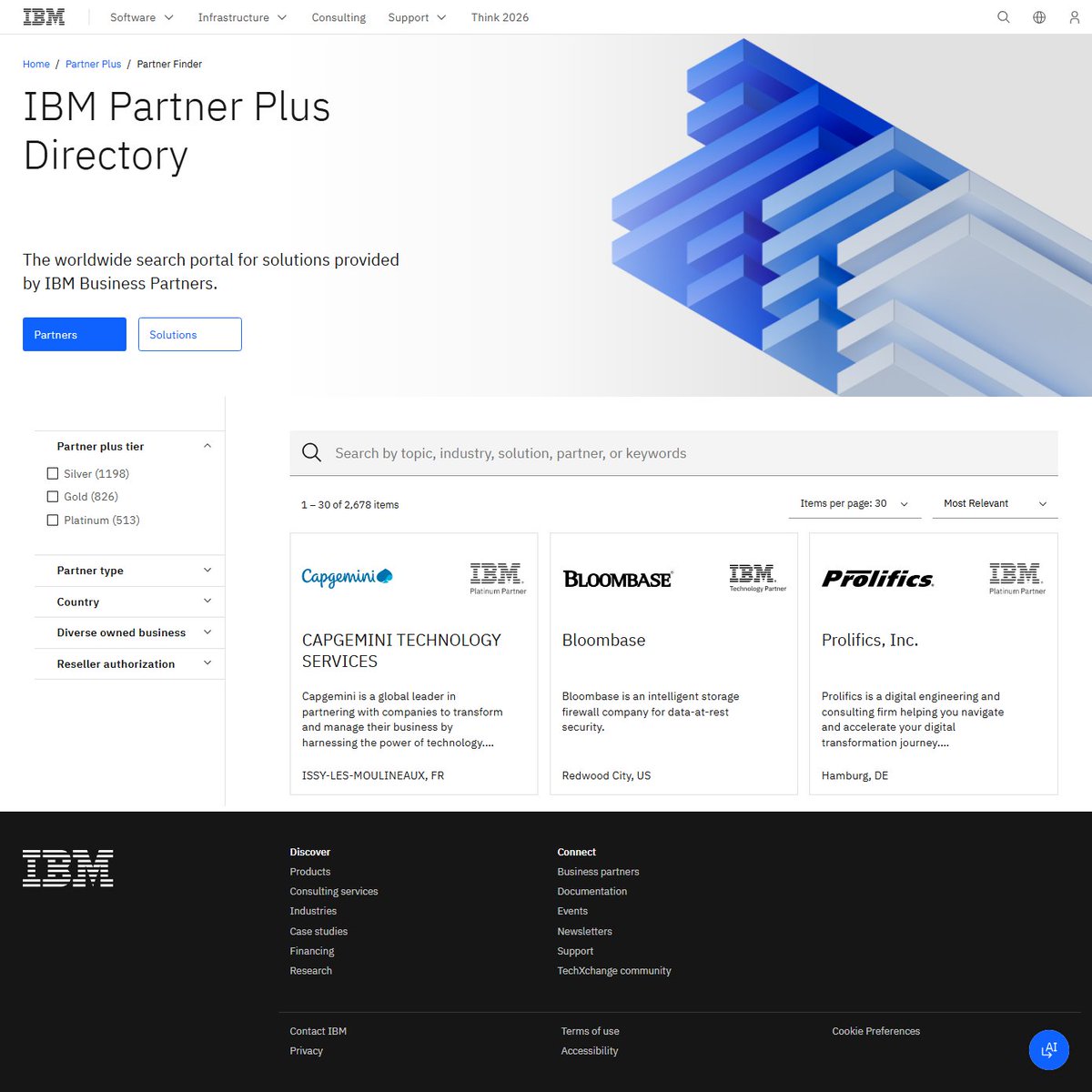Screen dimensions: 1092x1092
Task: Open the Software menu
Action: coord(141,17)
